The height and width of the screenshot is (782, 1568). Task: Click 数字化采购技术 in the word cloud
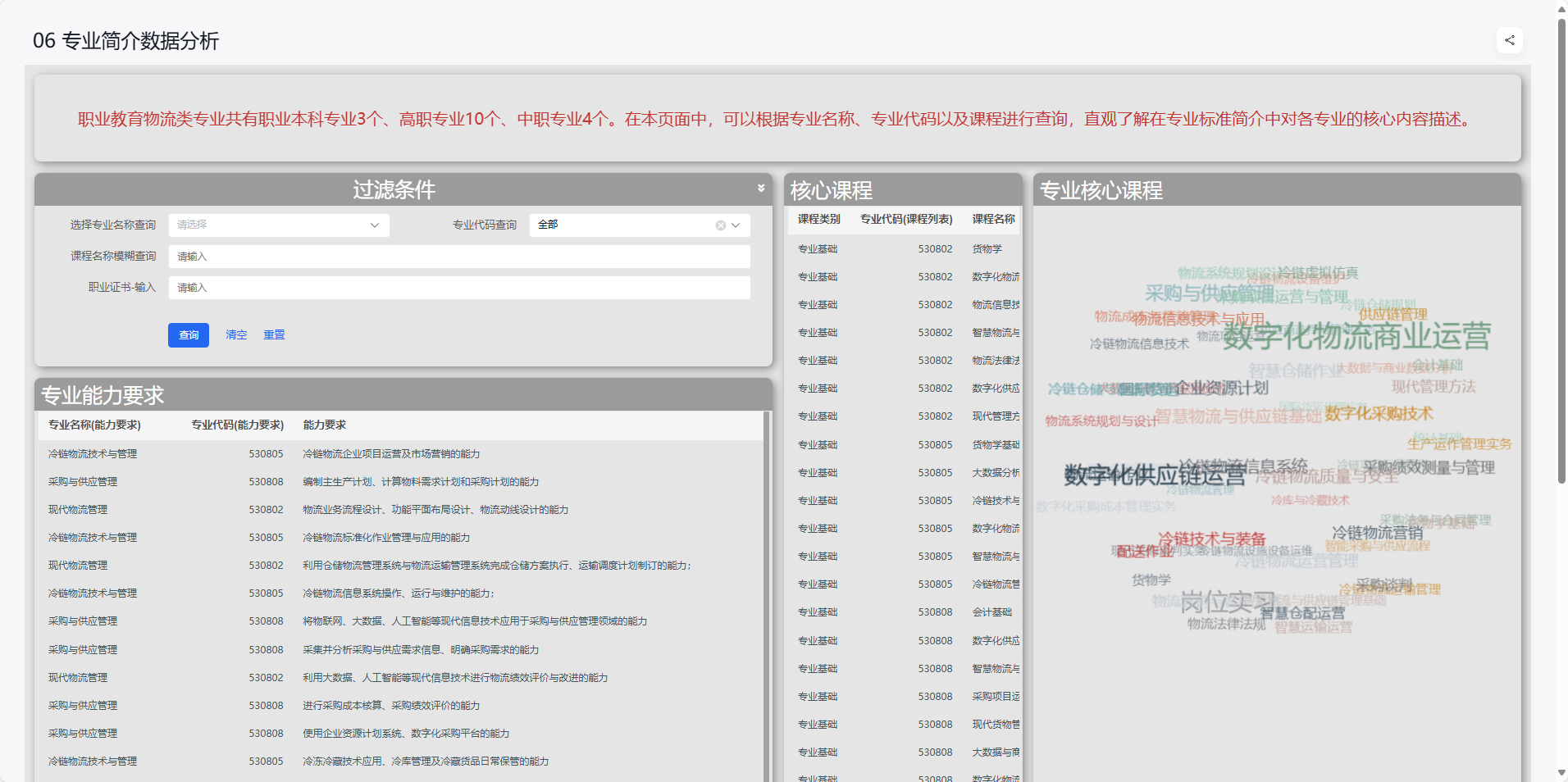pos(1379,414)
